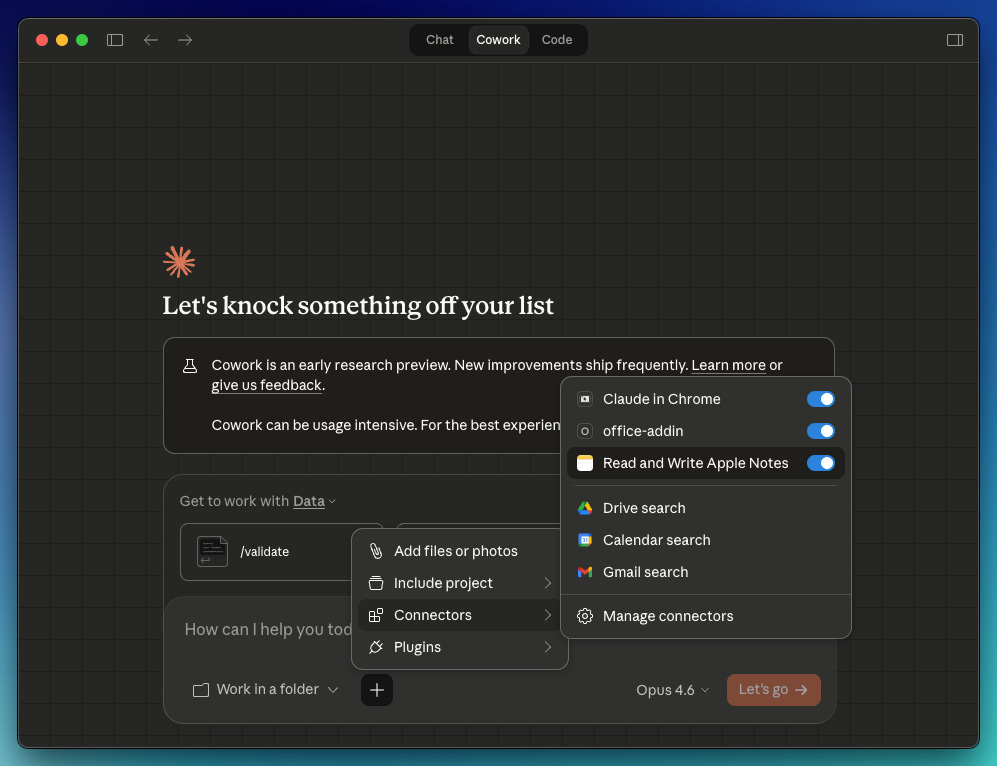Click the Claude in Chrome icon
This screenshot has width=997, height=766.
(x=584, y=399)
